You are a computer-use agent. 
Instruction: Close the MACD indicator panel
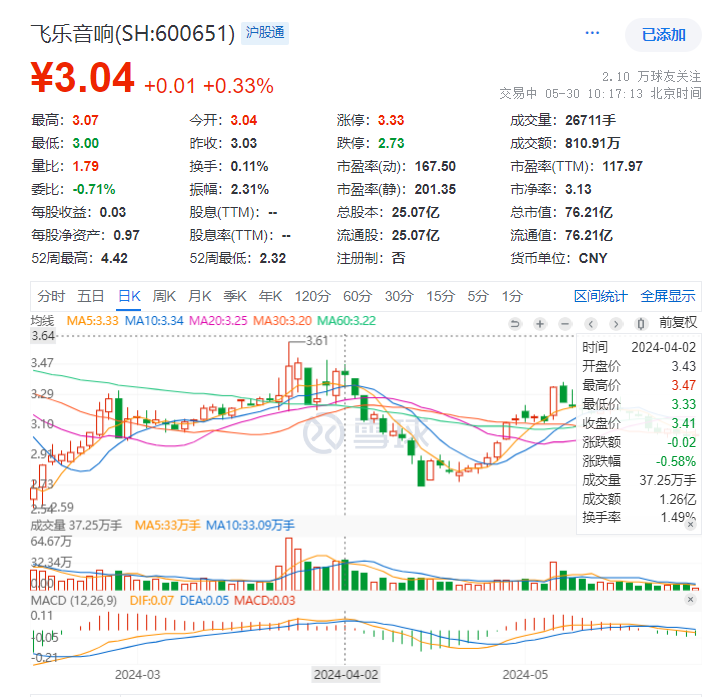coord(690,600)
